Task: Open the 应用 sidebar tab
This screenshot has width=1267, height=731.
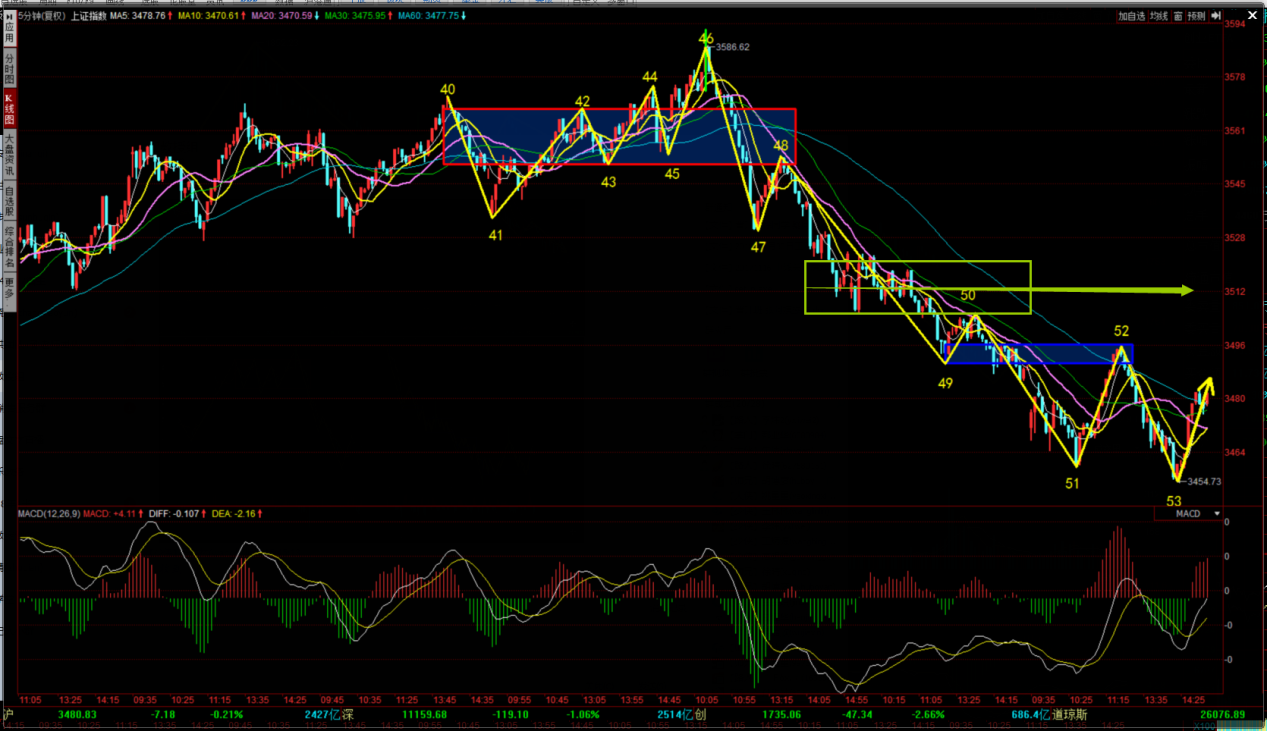Action: [9, 33]
